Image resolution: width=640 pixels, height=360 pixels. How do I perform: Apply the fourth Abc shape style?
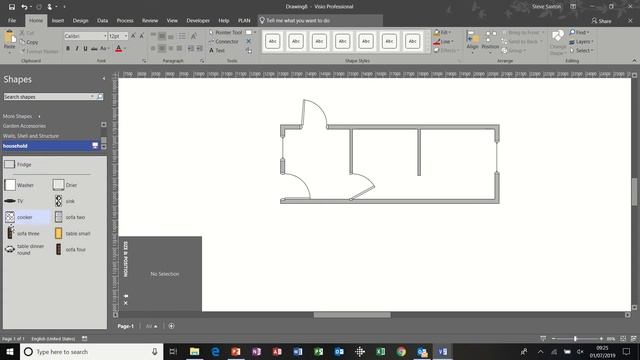(342, 41)
